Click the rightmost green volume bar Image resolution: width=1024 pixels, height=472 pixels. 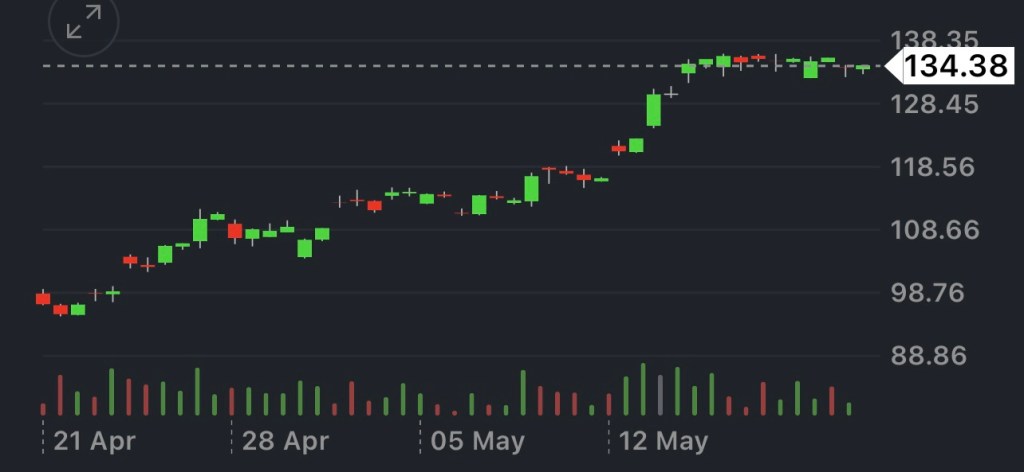[x=849, y=408]
